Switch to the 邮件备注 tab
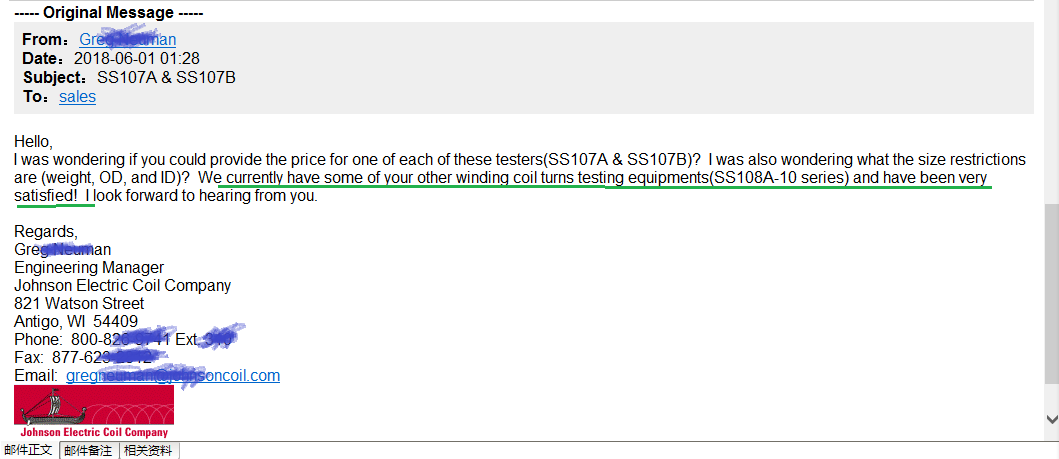This screenshot has width=1059, height=459. (x=89, y=451)
